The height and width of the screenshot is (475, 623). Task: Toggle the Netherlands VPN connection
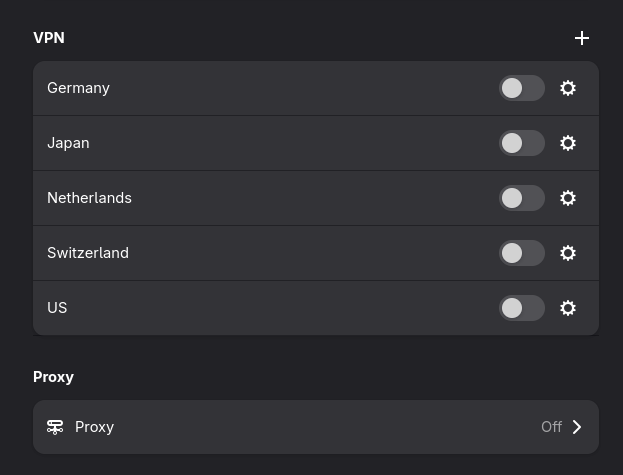pos(522,198)
